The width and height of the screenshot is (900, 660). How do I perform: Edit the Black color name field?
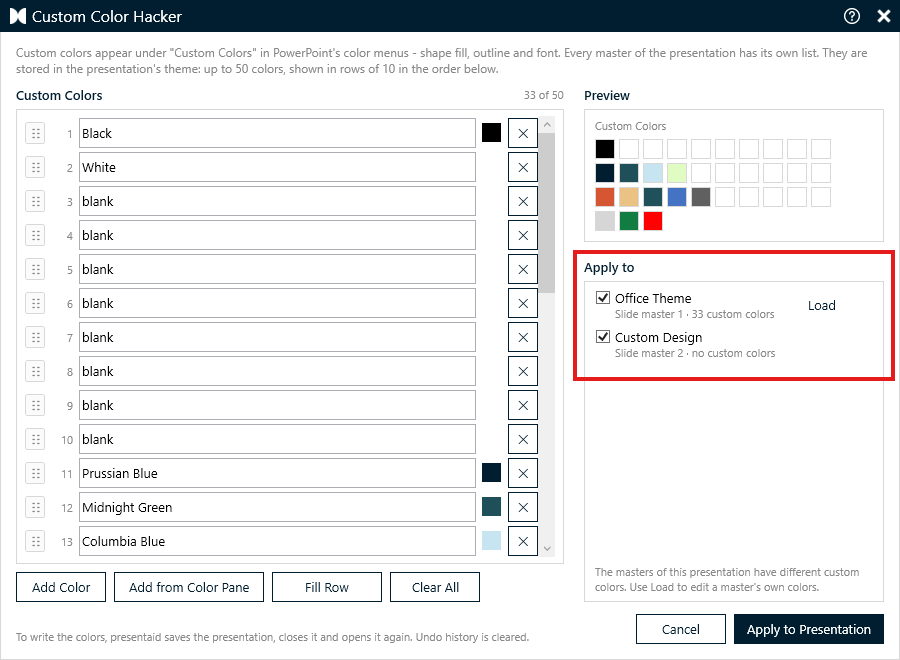[x=277, y=134]
